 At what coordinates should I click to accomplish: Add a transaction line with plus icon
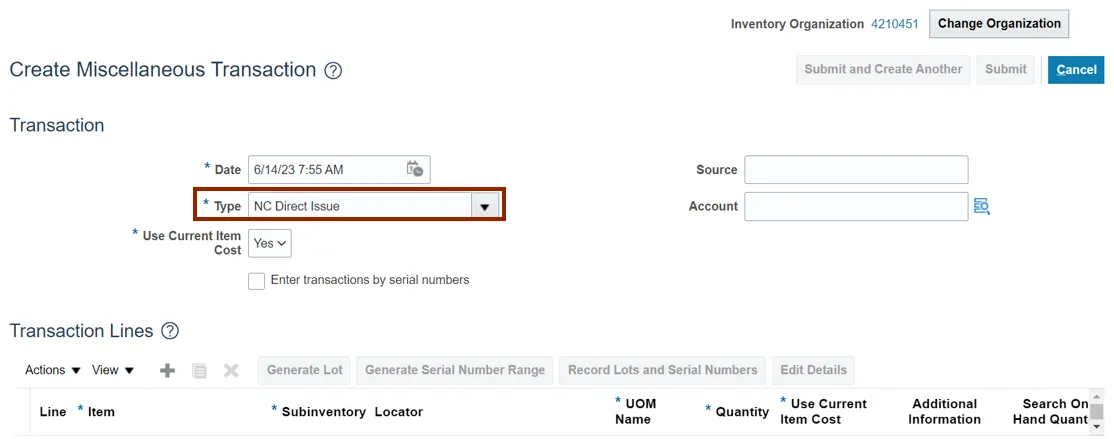pyautogui.click(x=168, y=370)
